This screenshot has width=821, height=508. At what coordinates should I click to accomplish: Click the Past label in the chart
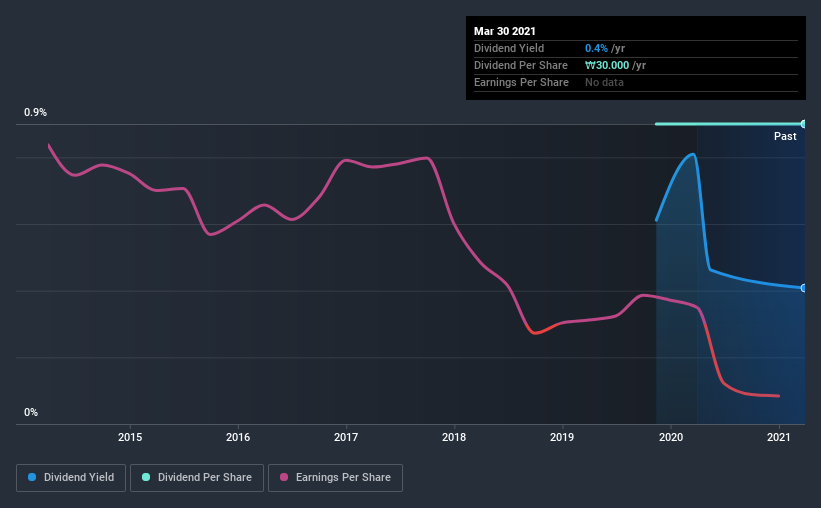[x=785, y=136]
